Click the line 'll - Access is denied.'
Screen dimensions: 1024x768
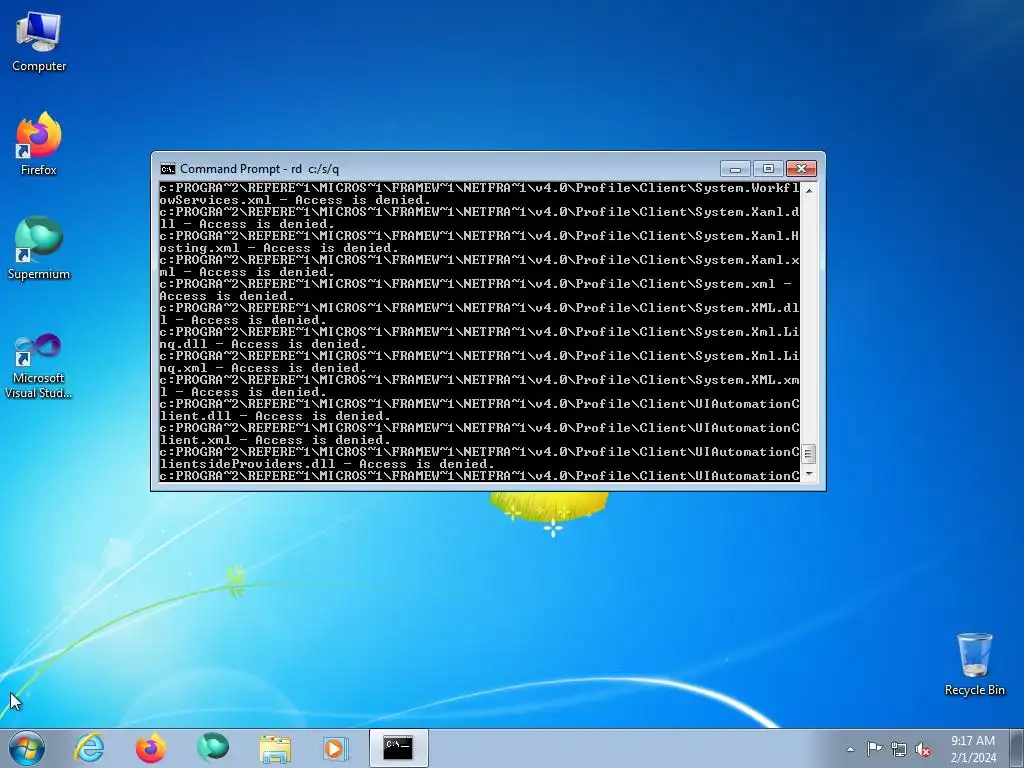(x=247, y=224)
